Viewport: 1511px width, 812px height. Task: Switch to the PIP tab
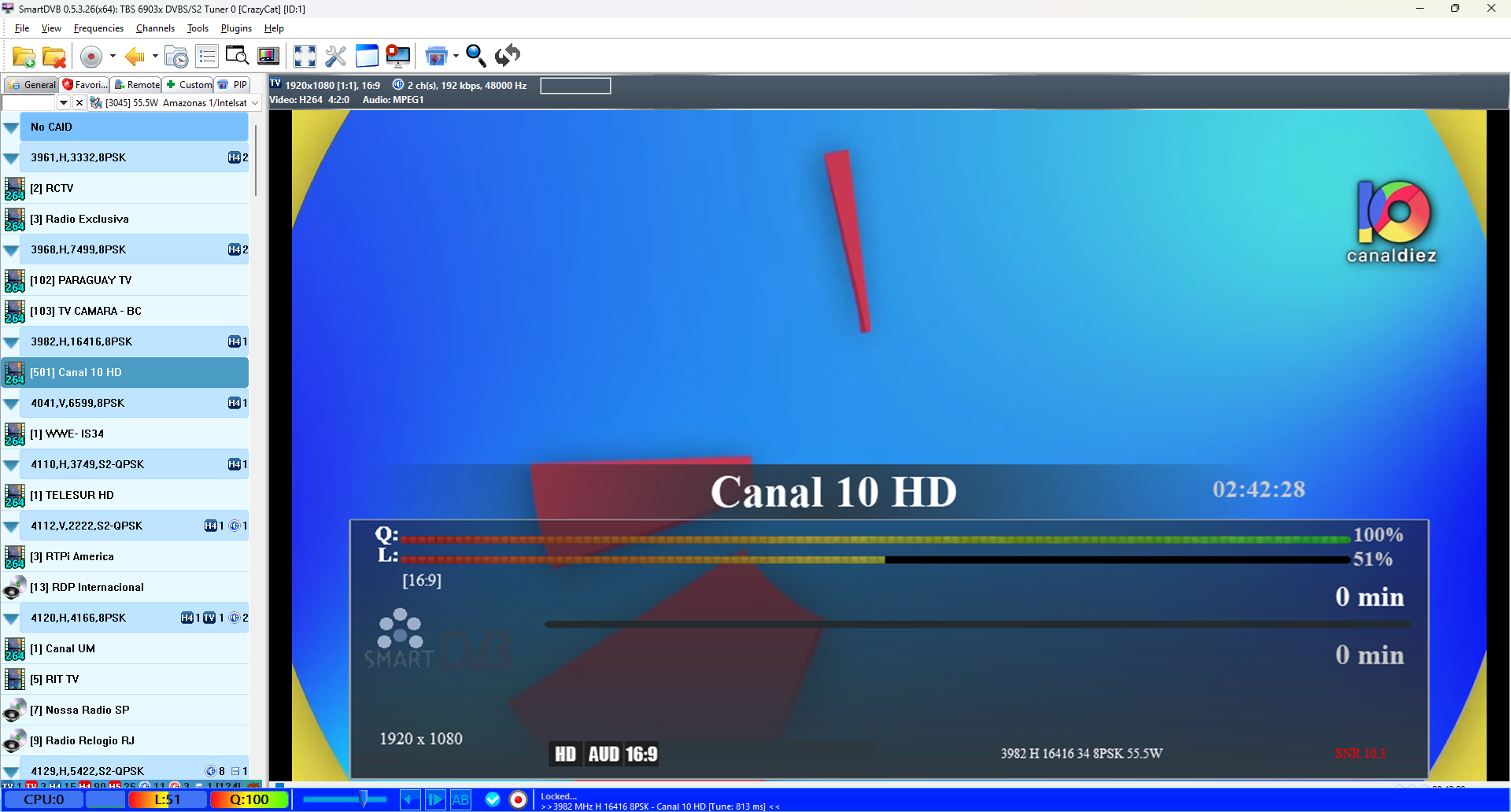pos(233,85)
